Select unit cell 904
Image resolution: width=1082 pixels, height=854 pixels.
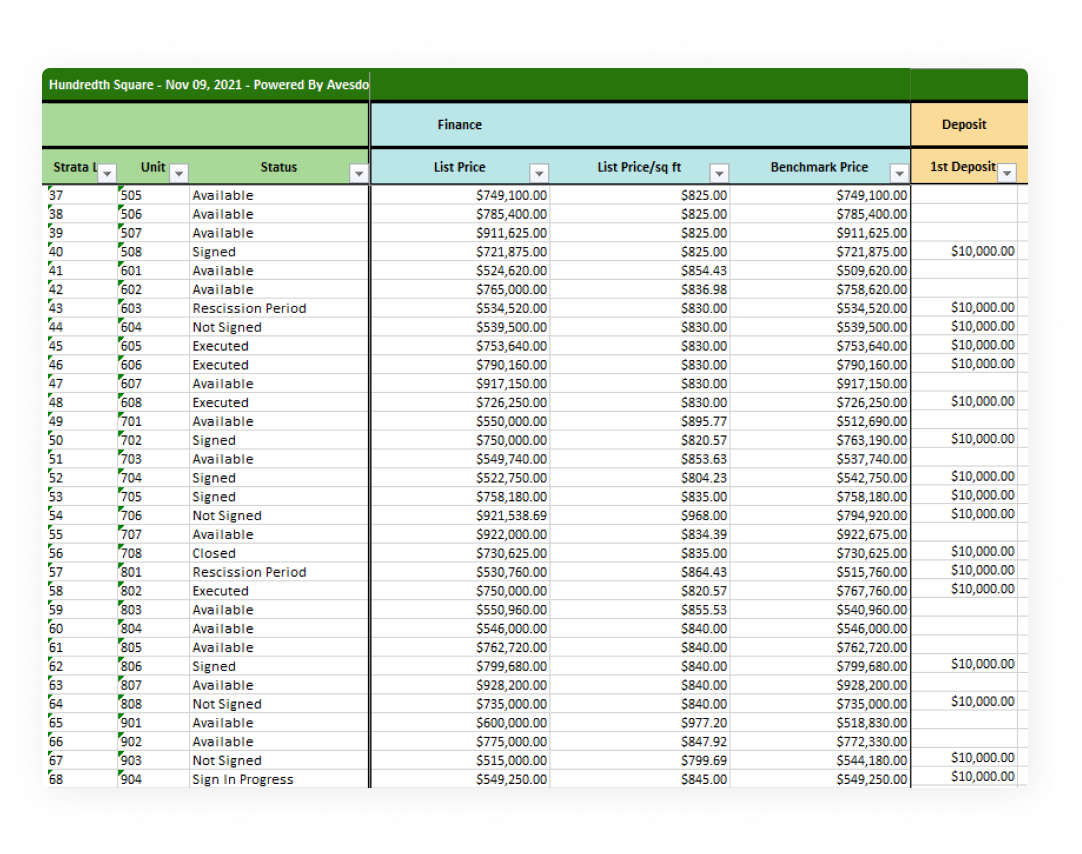(x=153, y=779)
